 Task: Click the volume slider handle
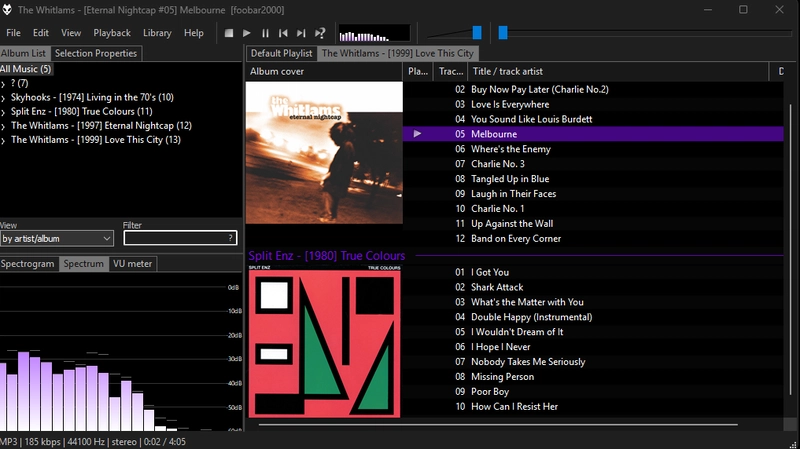(477, 33)
